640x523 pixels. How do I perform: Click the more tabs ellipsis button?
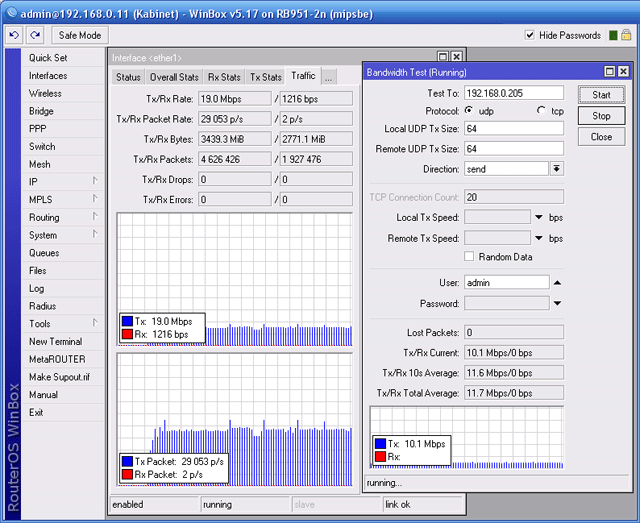329,77
